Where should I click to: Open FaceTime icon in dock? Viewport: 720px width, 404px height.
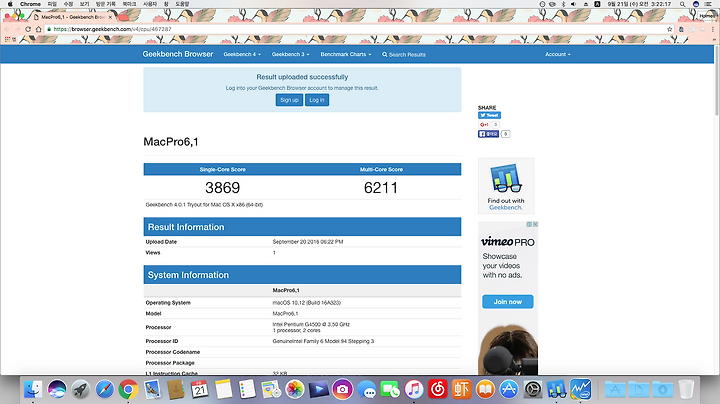(x=390, y=390)
